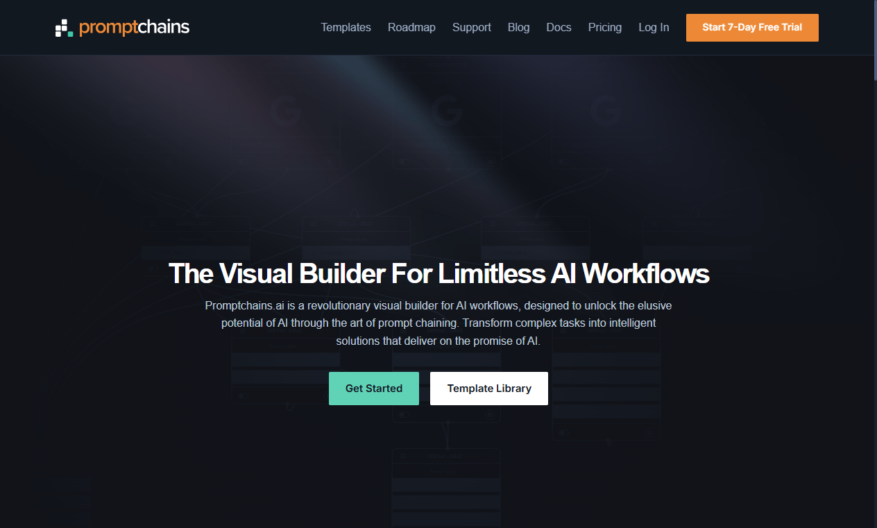View the Pricing page
This screenshot has width=877, height=528.
tap(605, 27)
